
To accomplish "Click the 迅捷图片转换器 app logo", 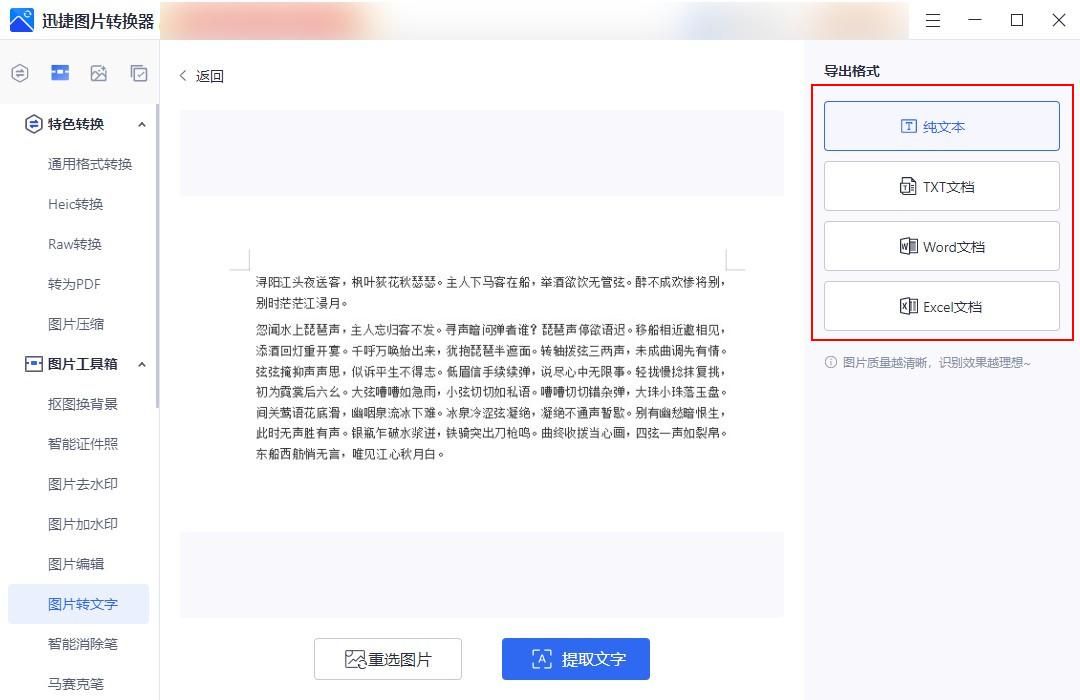I will coord(22,21).
